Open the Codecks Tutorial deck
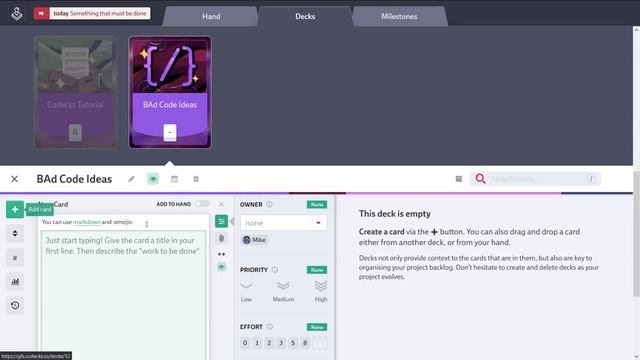 click(x=75, y=92)
